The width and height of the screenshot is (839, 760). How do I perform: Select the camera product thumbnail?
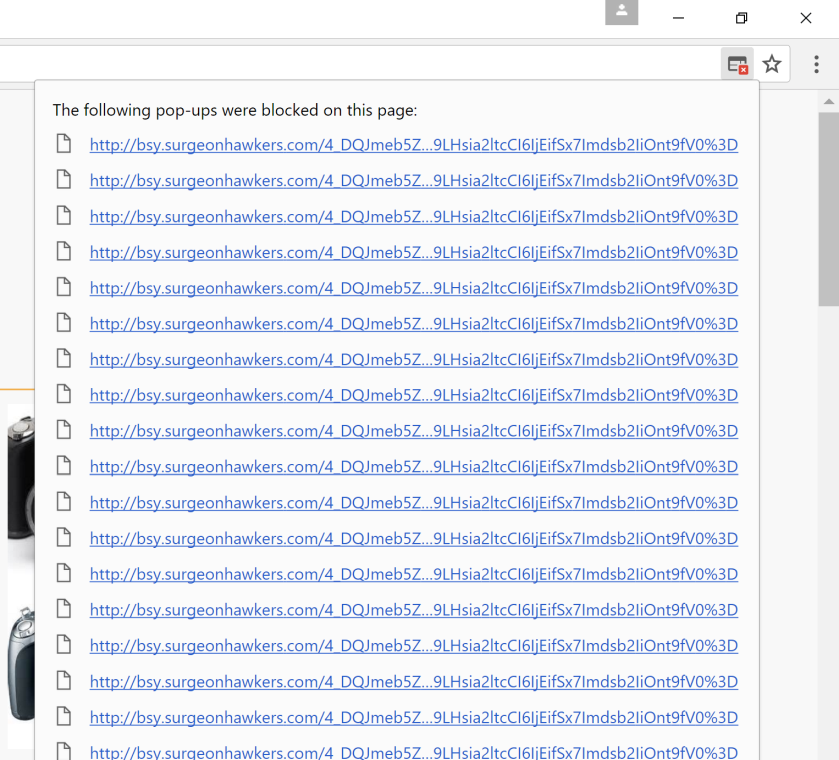pyautogui.click(x=20, y=470)
